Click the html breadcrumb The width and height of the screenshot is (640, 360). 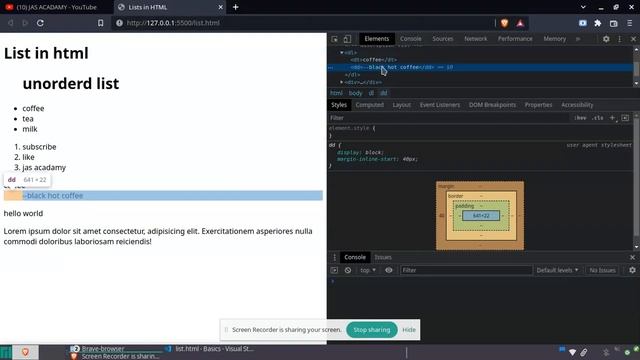(336, 93)
